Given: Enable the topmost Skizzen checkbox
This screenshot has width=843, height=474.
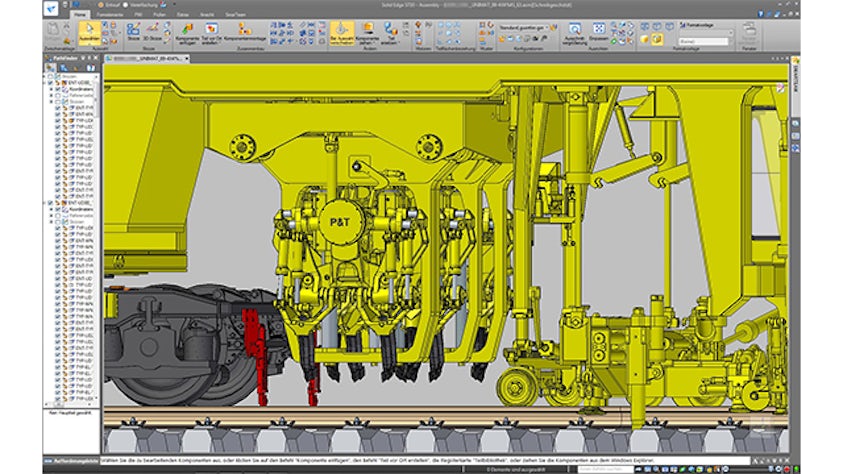Looking at the screenshot, I should pos(51,76).
